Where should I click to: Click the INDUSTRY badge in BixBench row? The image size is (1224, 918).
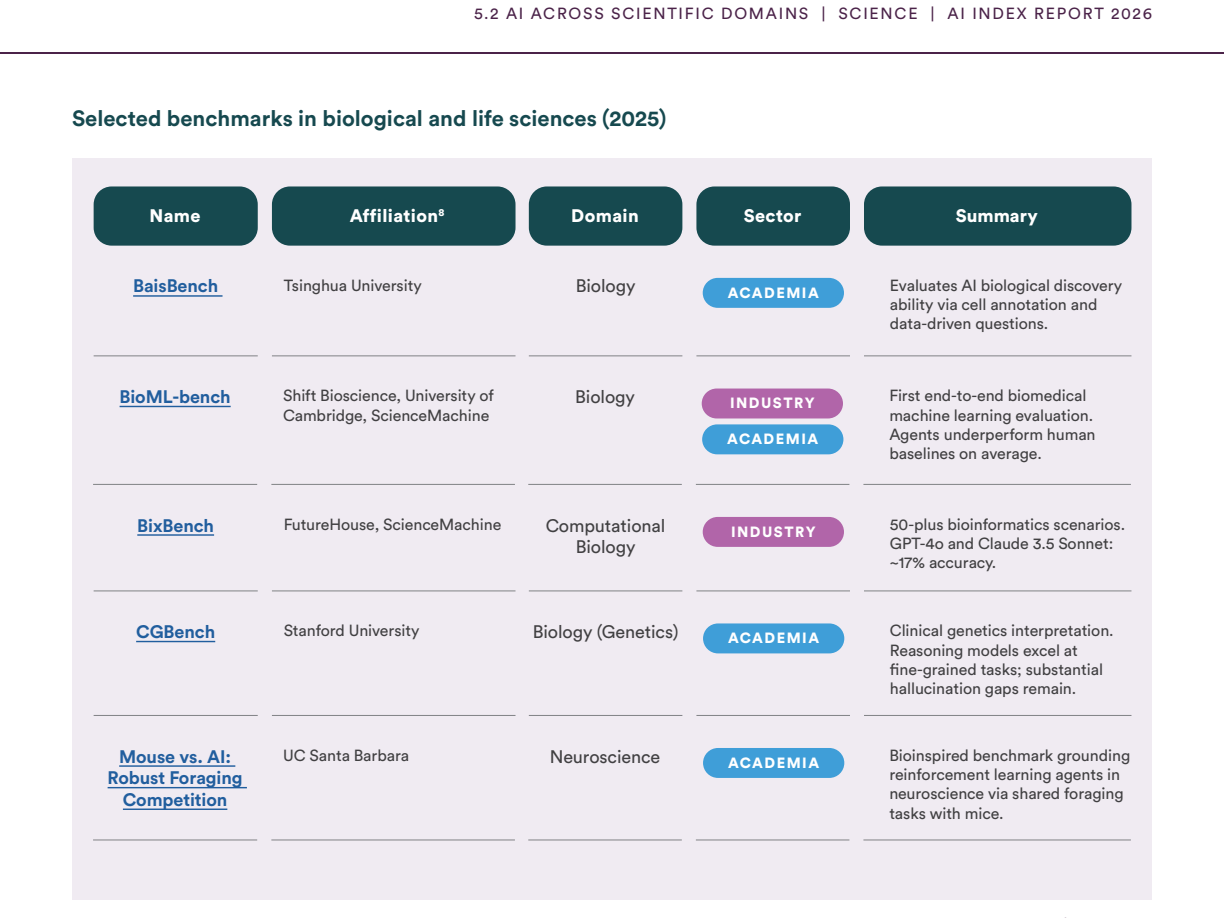pyautogui.click(x=773, y=532)
